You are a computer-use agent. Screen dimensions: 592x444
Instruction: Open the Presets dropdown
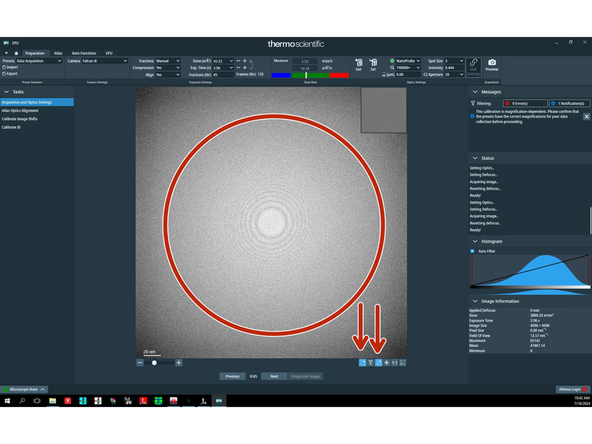pos(39,61)
